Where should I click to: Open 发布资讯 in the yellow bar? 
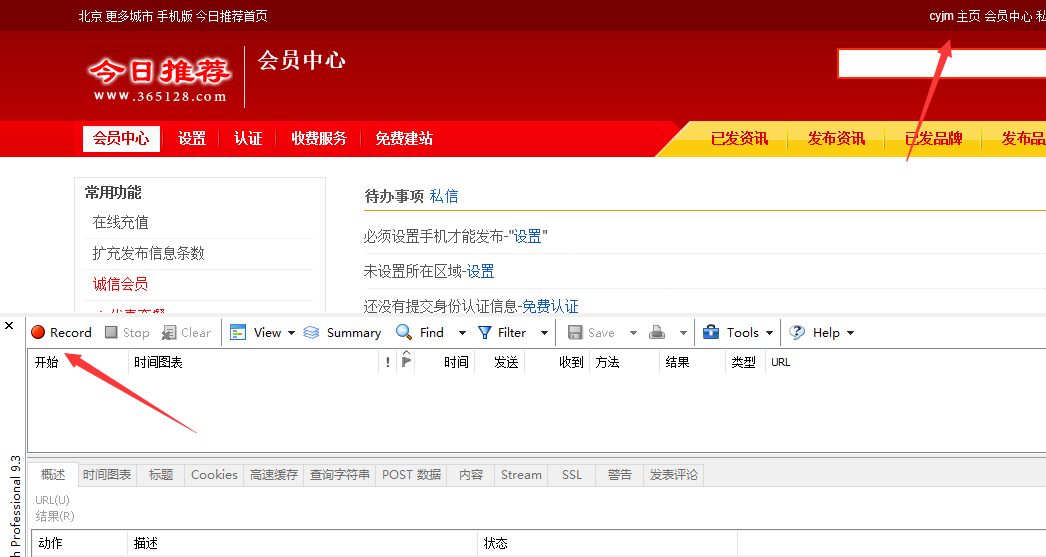point(836,139)
